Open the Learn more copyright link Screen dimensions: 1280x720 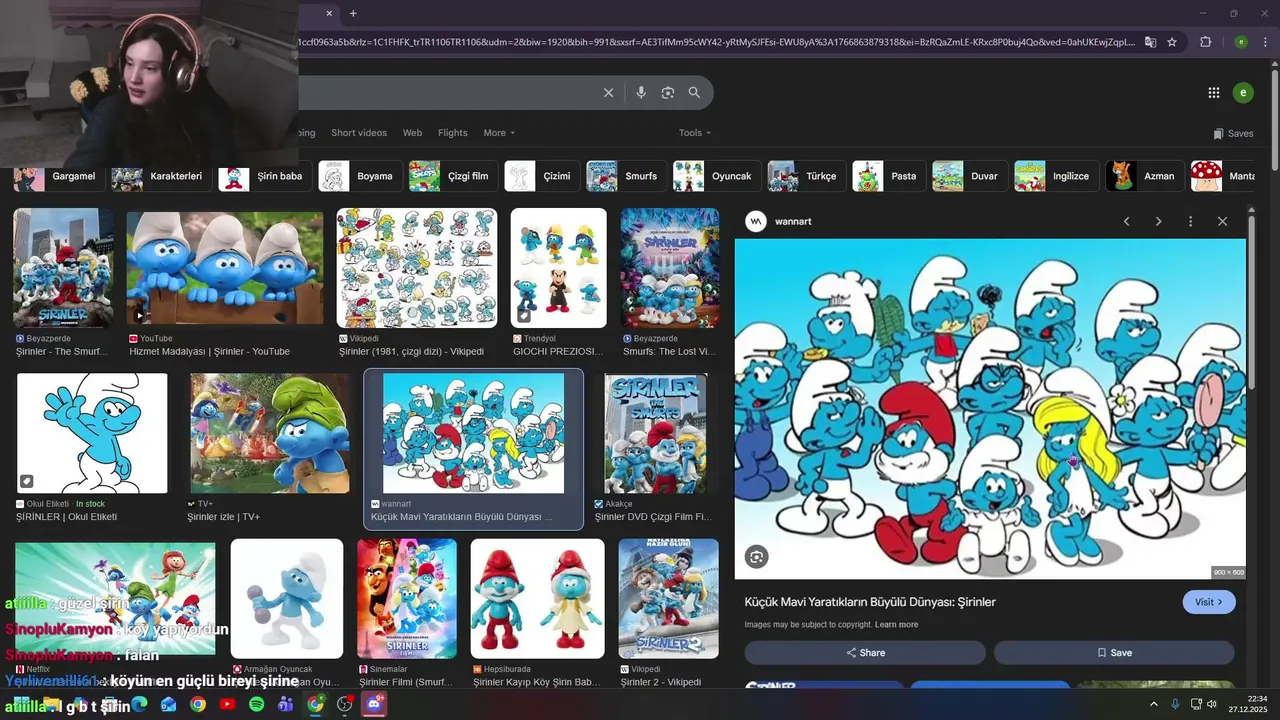tap(896, 625)
